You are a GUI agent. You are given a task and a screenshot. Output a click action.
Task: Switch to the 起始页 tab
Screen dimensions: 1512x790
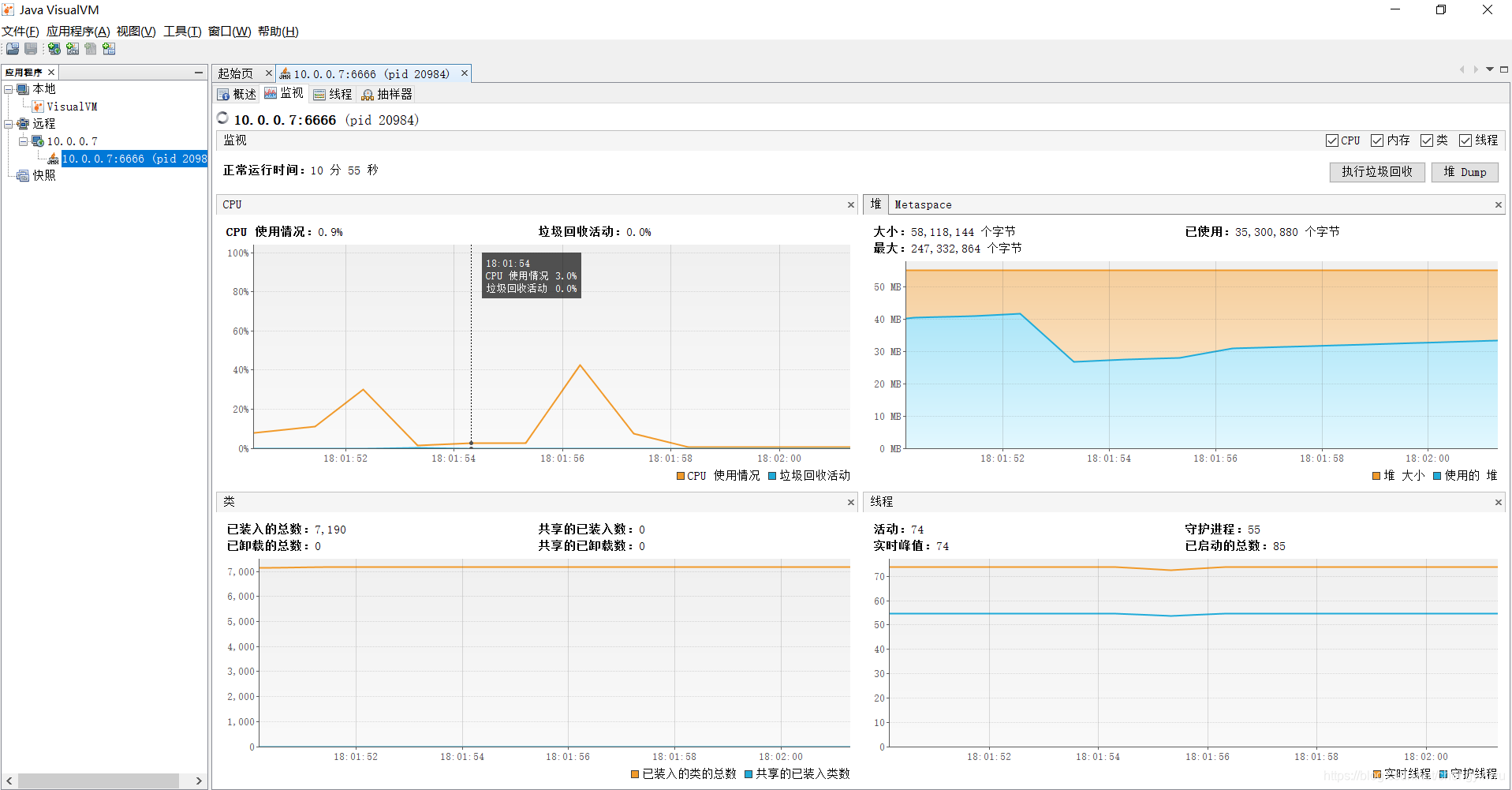coord(236,73)
